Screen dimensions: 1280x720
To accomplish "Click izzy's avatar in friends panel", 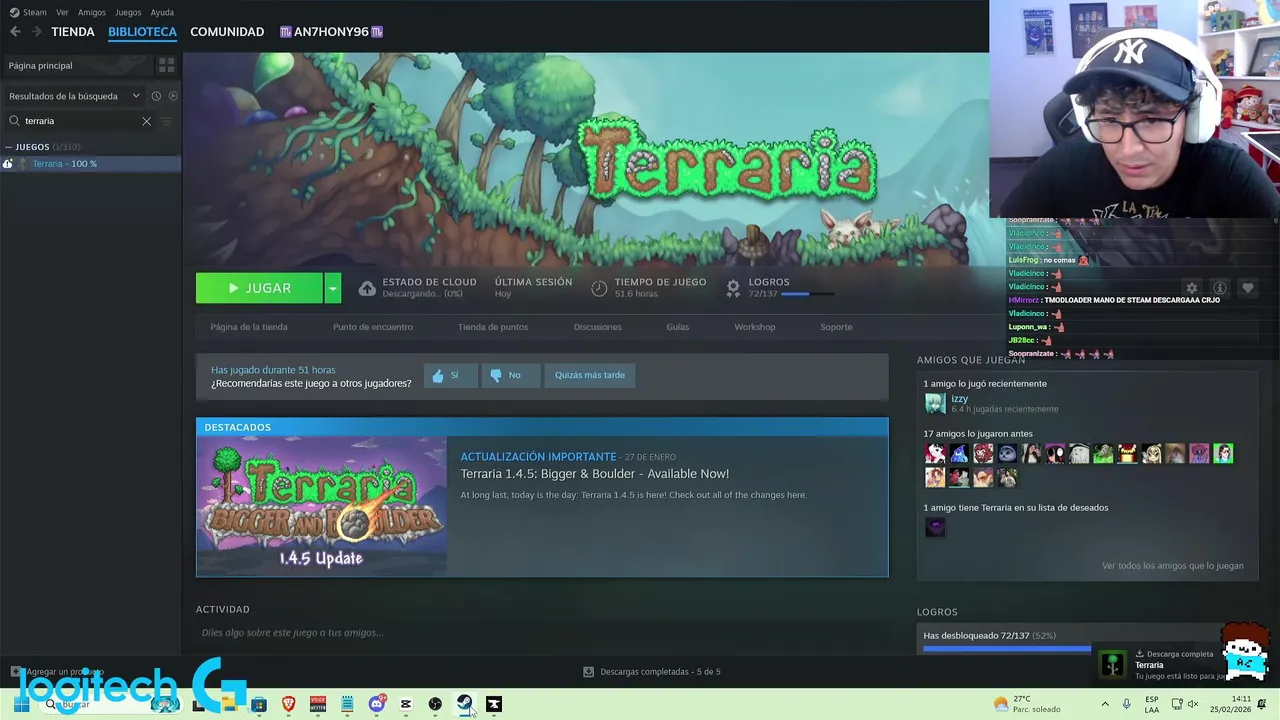I will tap(935, 403).
